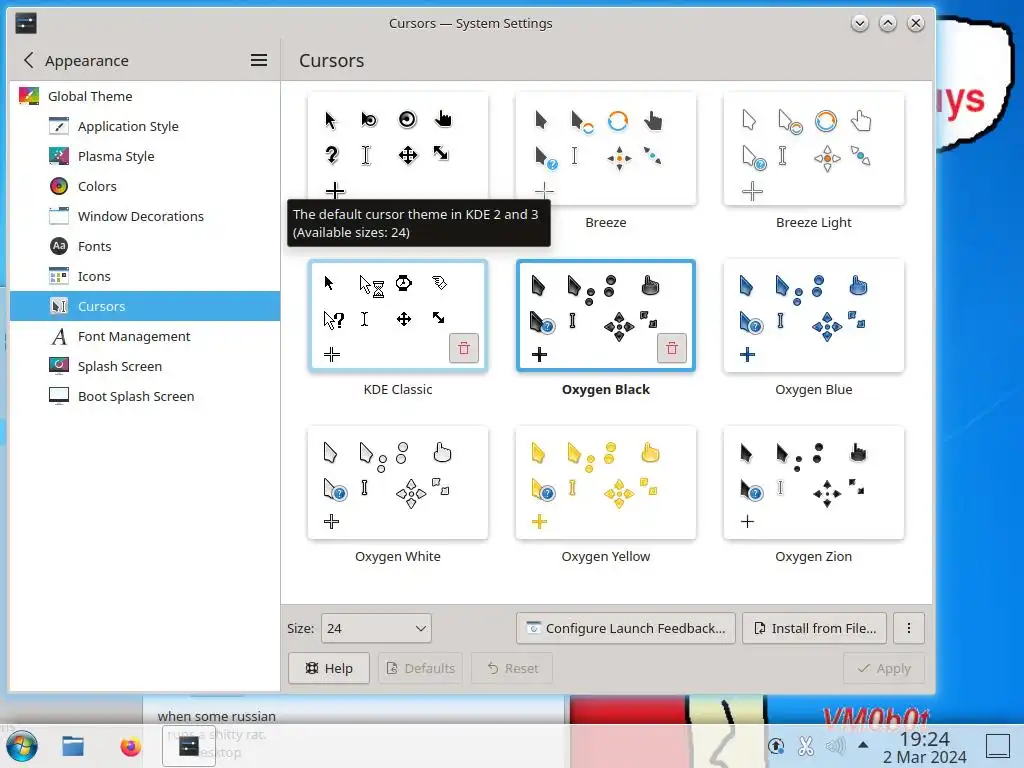Open Font Management settings page
Viewport: 1024px width, 768px height.
click(x=145, y=336)
